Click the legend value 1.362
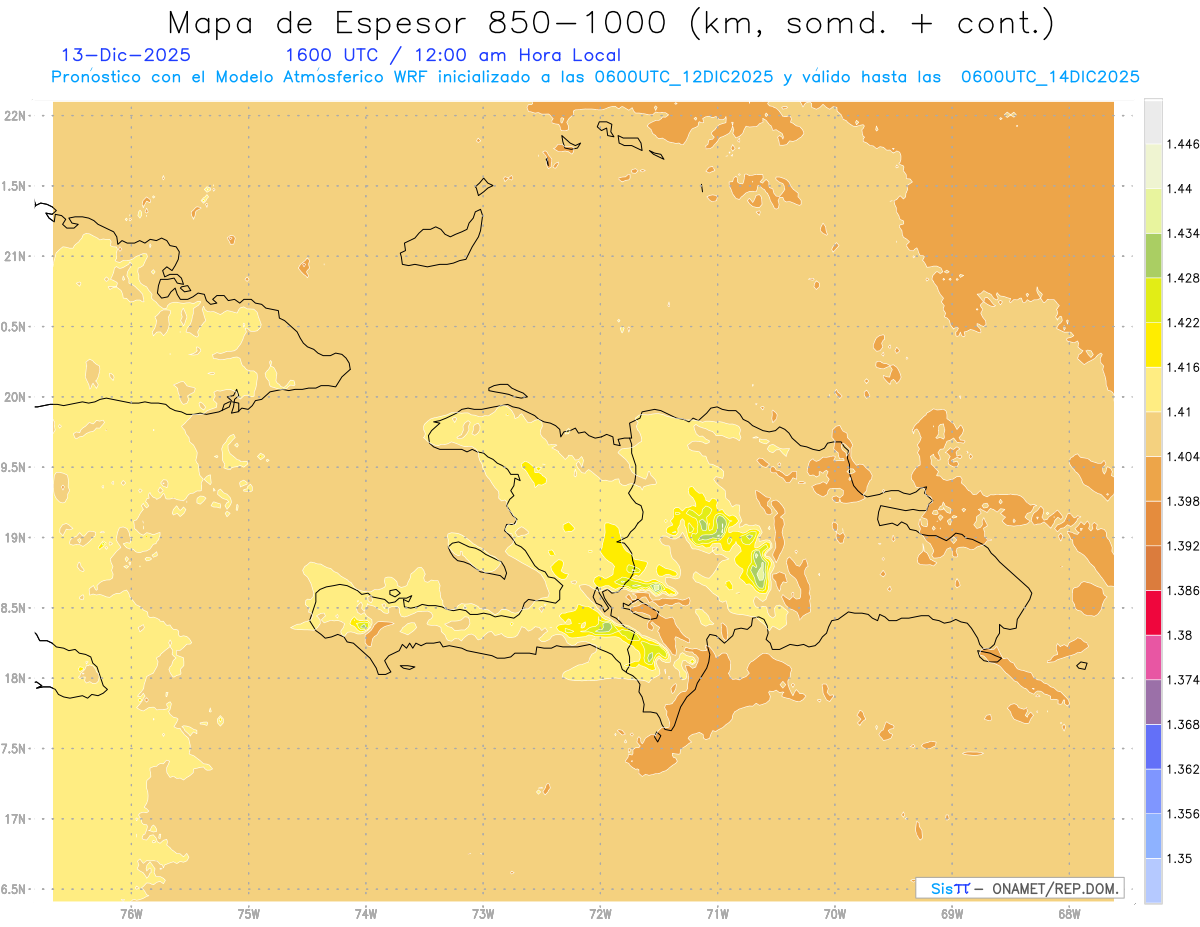 pos(1184,769)
